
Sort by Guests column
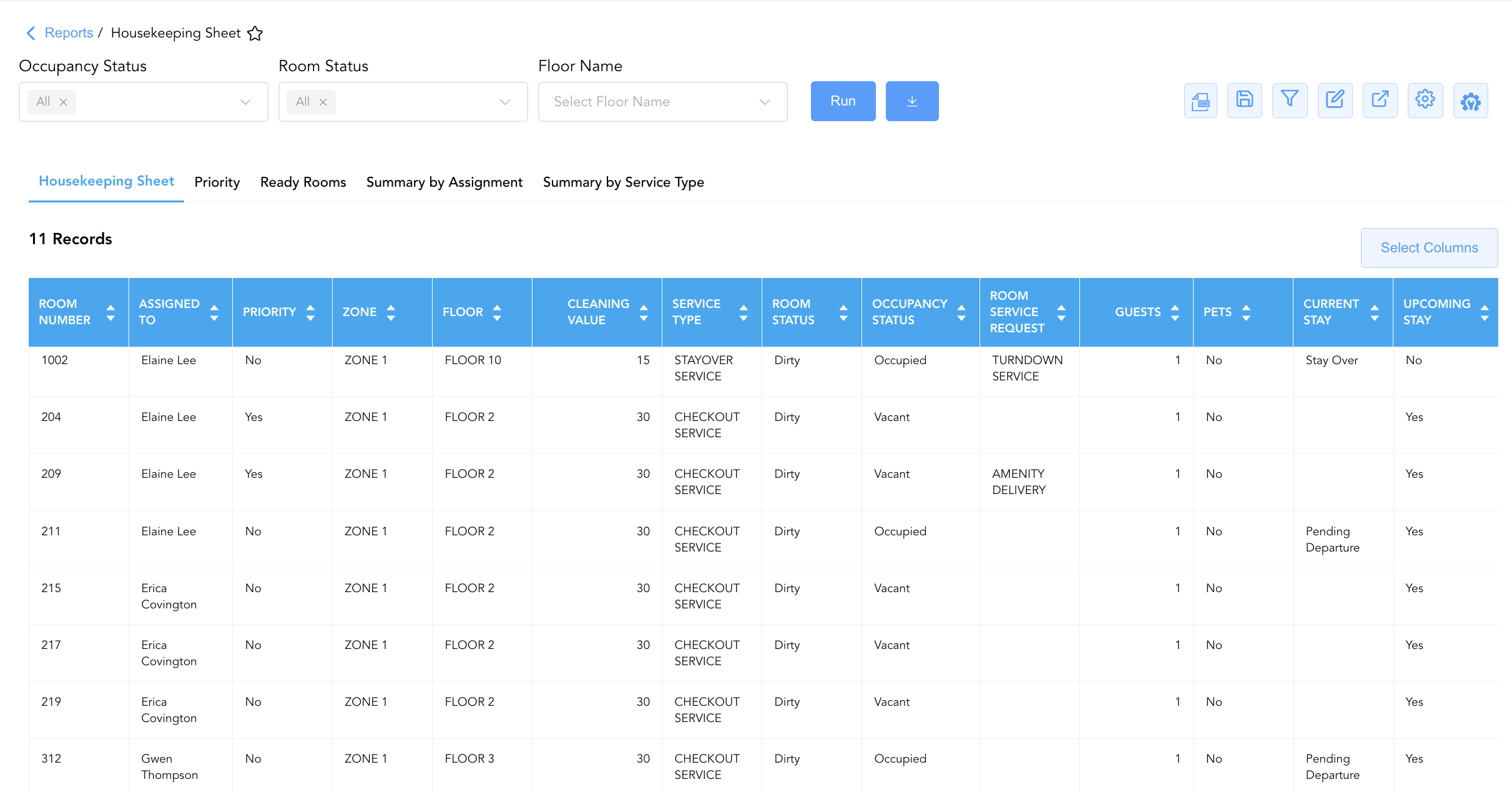(x=1175, y=312)
